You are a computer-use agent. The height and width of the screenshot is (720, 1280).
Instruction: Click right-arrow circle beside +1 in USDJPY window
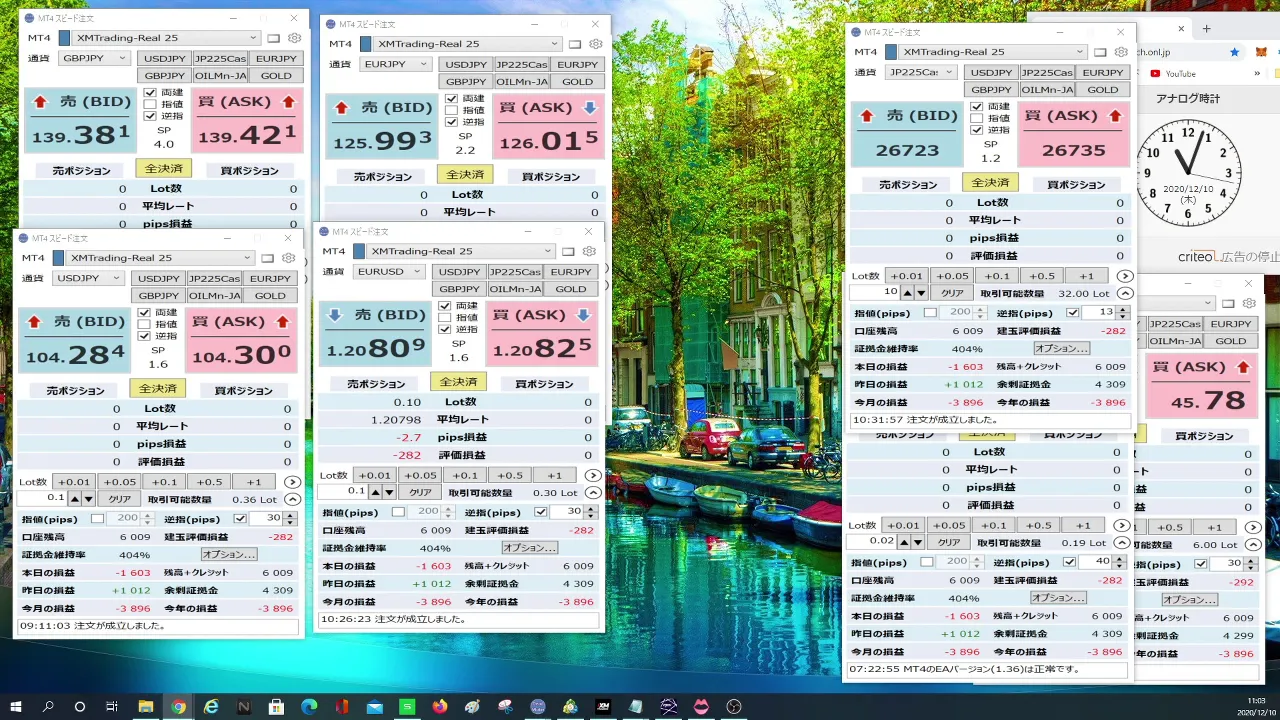pos(292,482)
